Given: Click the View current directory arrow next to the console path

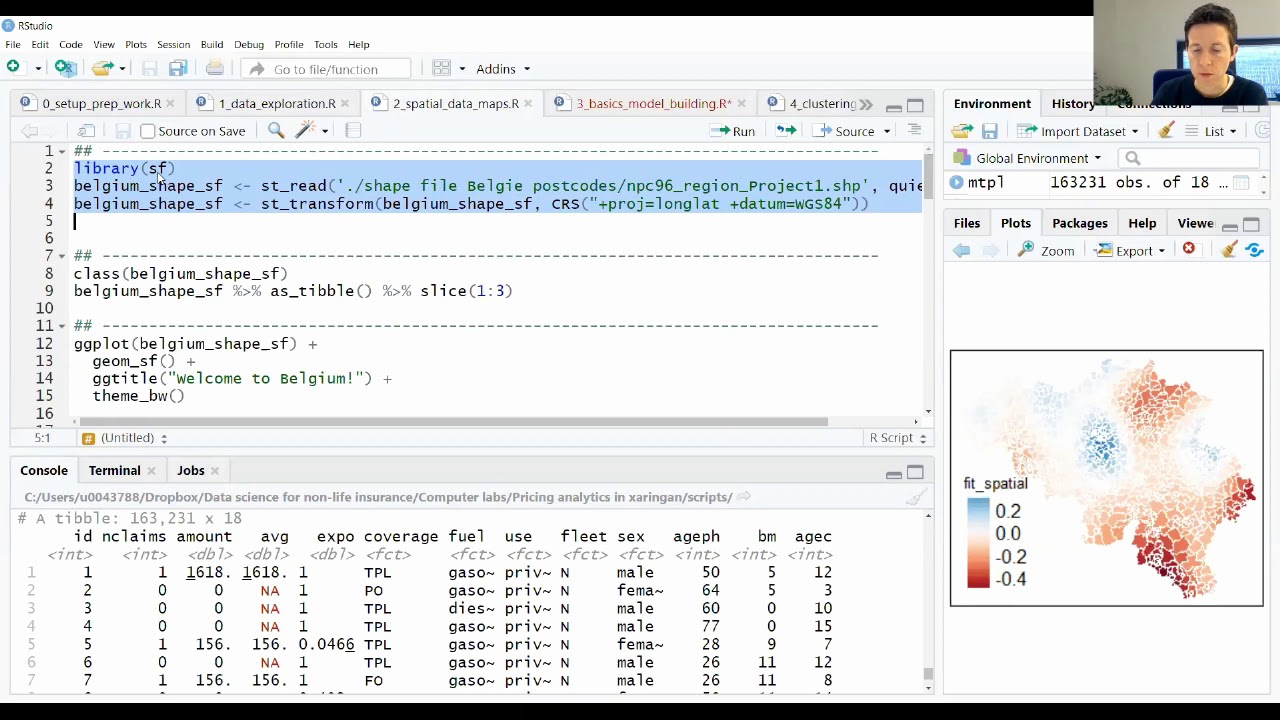Looking at the screenshot, I should click(743, 497).
